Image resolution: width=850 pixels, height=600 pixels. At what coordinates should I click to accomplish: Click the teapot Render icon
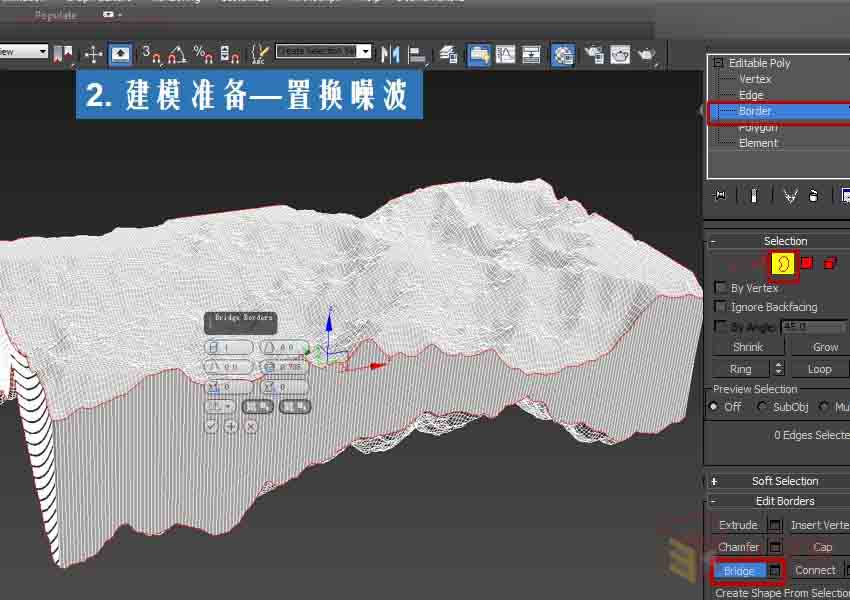click(x=647, y=53)
